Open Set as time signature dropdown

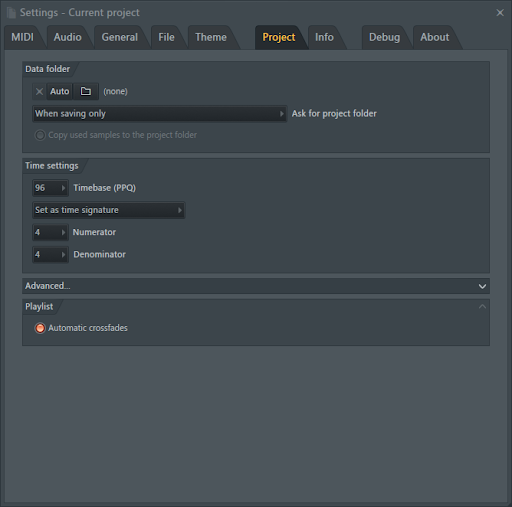(109, 210)
